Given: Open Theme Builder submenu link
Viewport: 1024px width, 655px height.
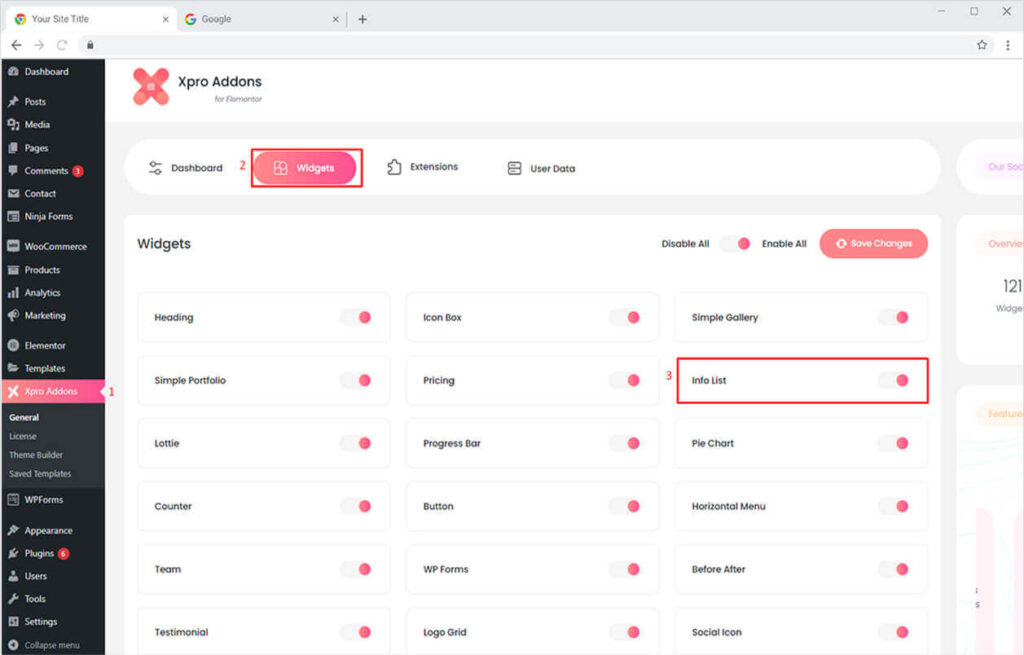Looking at the screenshot, I should [x=36, y=455].
